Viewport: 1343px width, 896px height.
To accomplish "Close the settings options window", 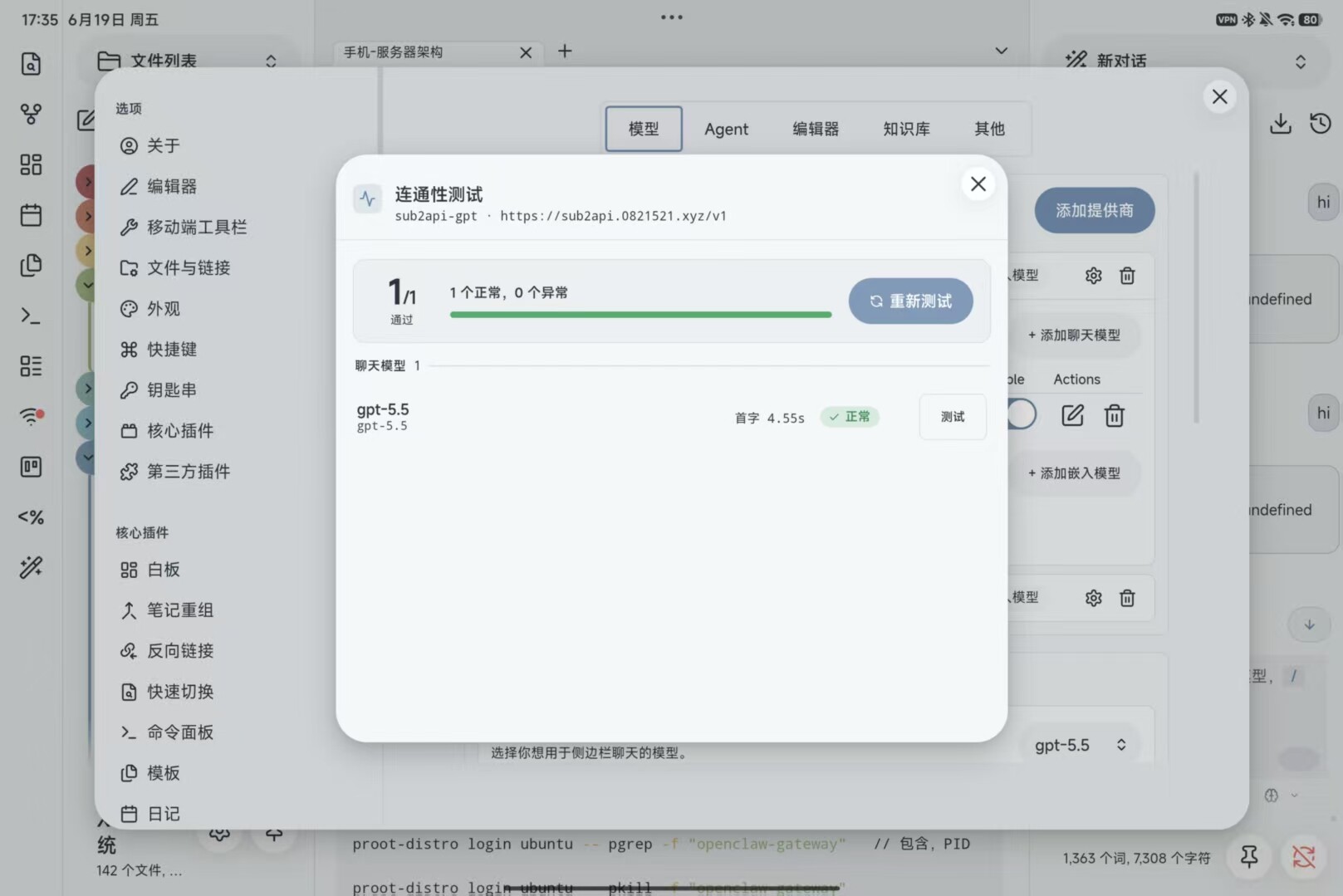I will pos(1219,96).
